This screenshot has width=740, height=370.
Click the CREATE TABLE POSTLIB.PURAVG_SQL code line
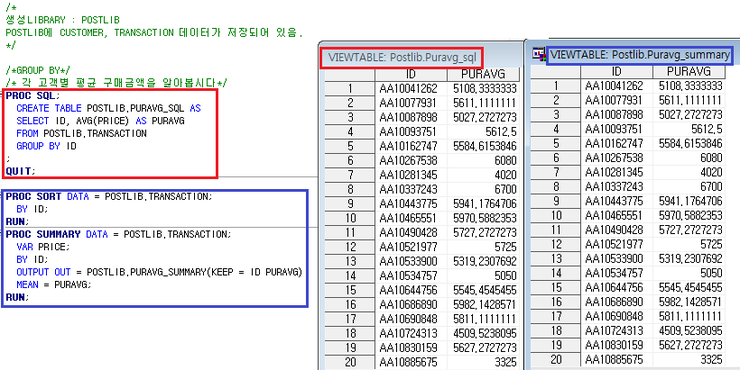point(109,109)
